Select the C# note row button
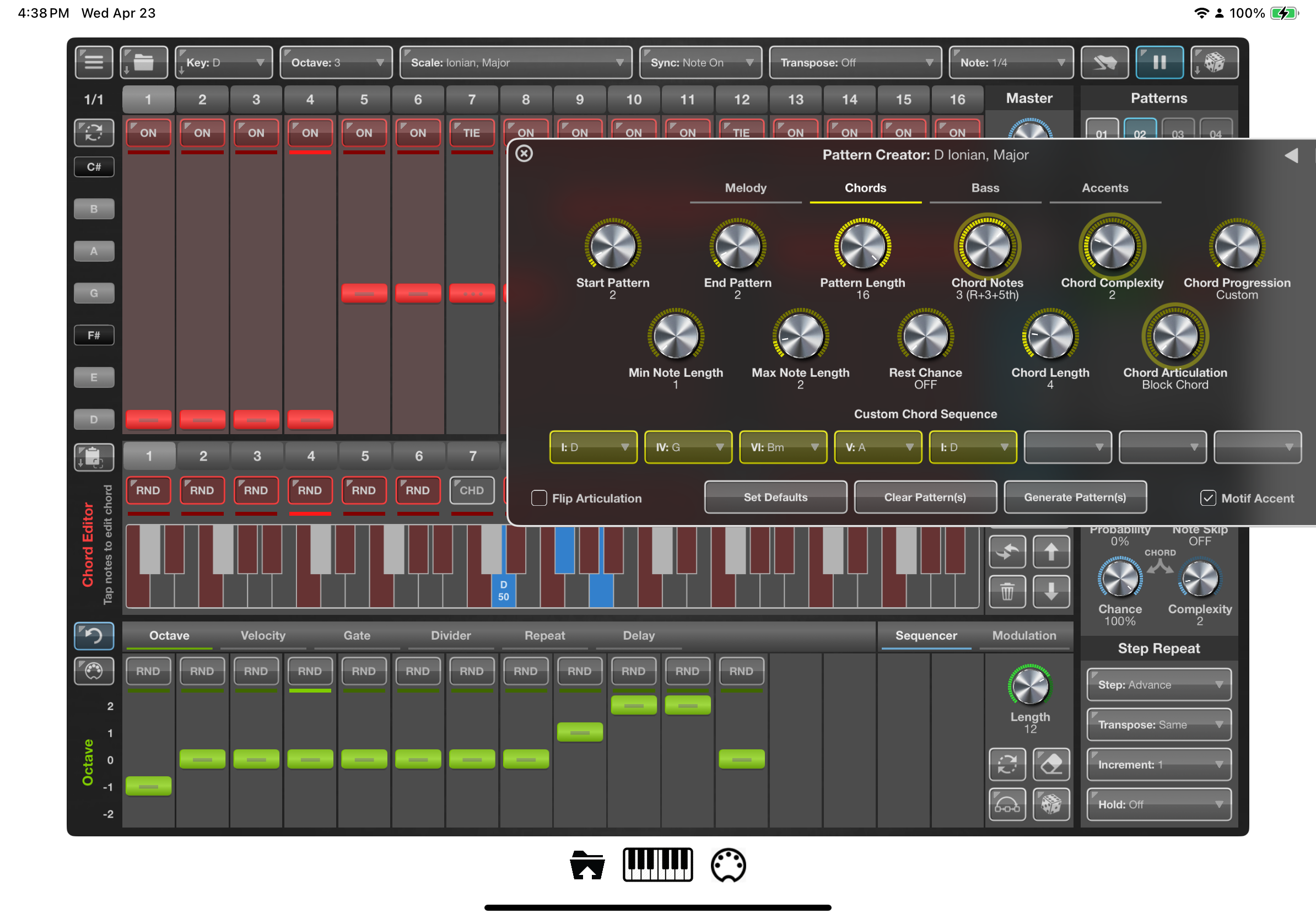This screenshot has width=1316, height=919. (94, 167)
